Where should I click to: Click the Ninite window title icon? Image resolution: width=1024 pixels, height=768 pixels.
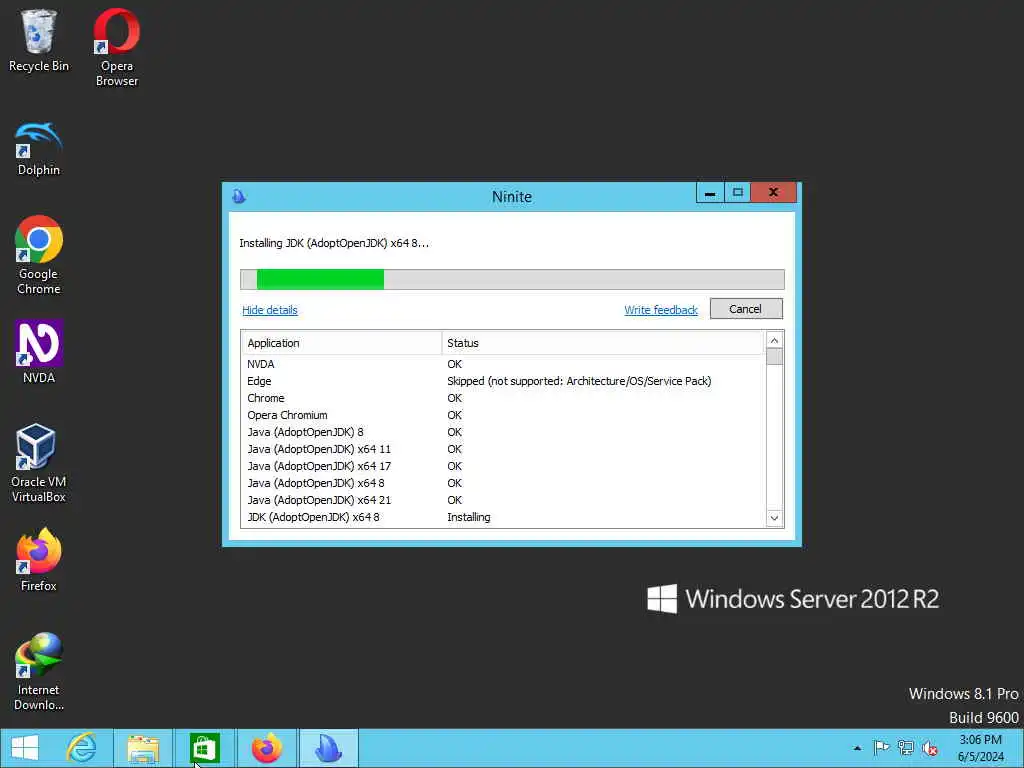239,196
